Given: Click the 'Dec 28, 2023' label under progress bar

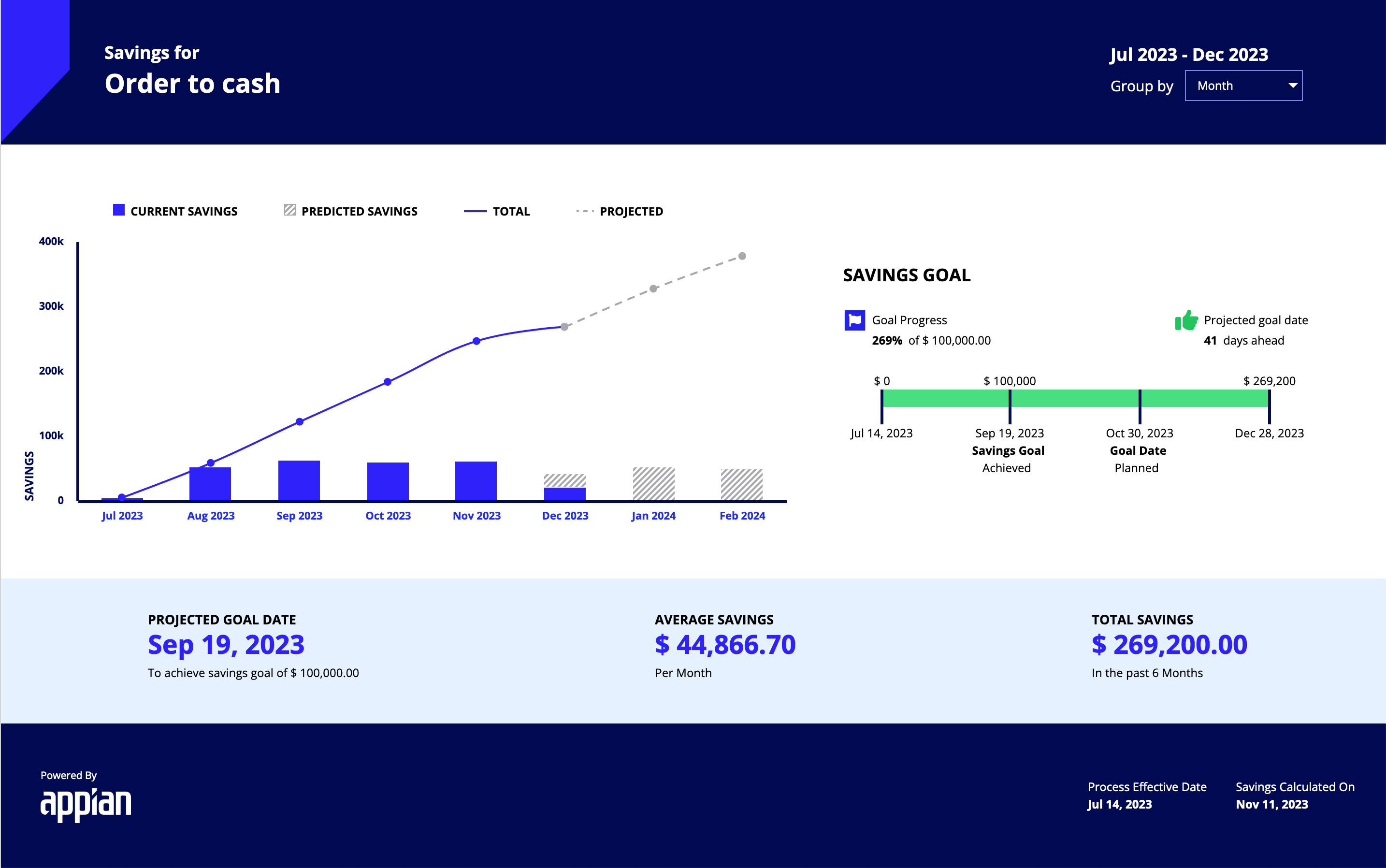Looking at the screenshot, I should tap(1269, 434).
